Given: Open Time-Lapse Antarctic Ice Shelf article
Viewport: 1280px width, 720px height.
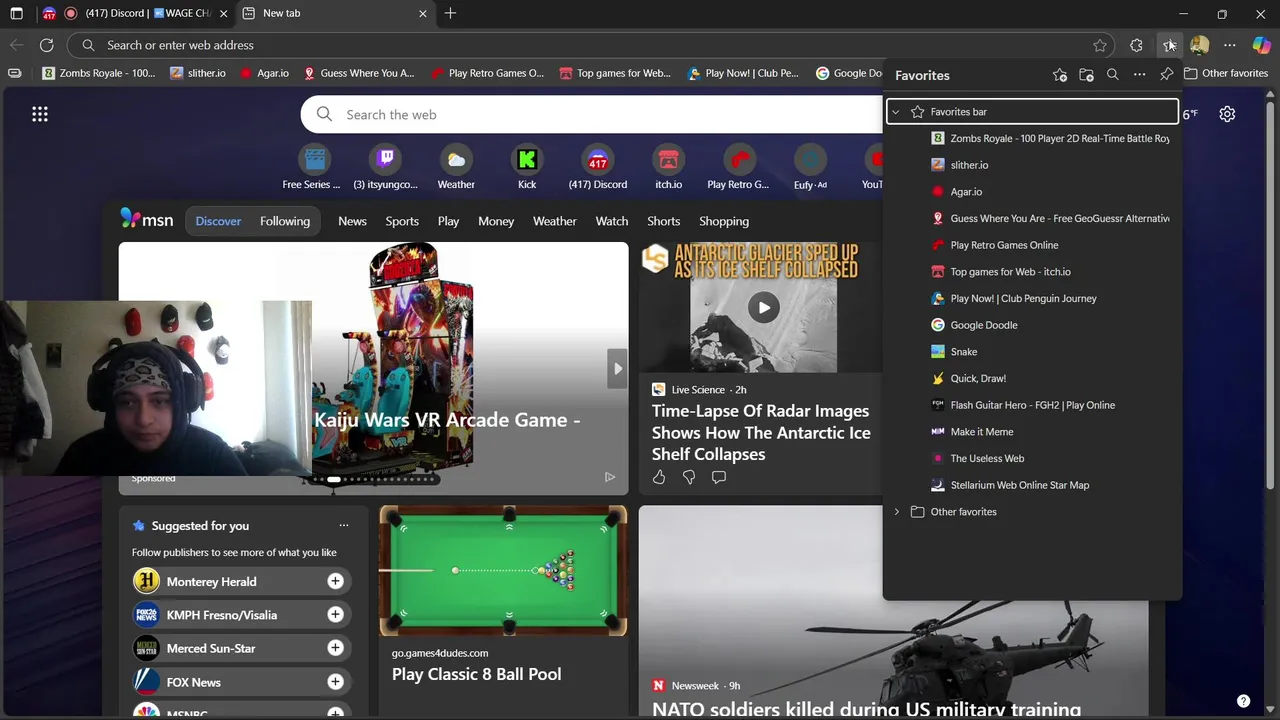Looking at the screenshot, I should point(761,432).
